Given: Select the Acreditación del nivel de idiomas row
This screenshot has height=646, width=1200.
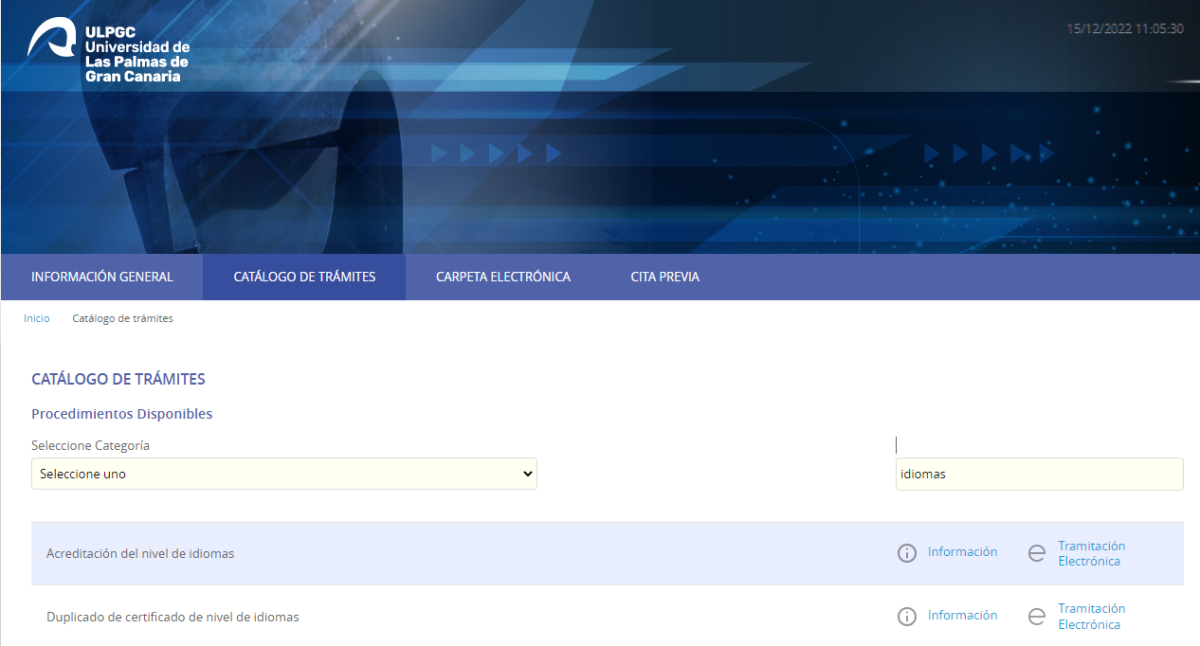Looking at the screenshot, I should click(608, 553).
